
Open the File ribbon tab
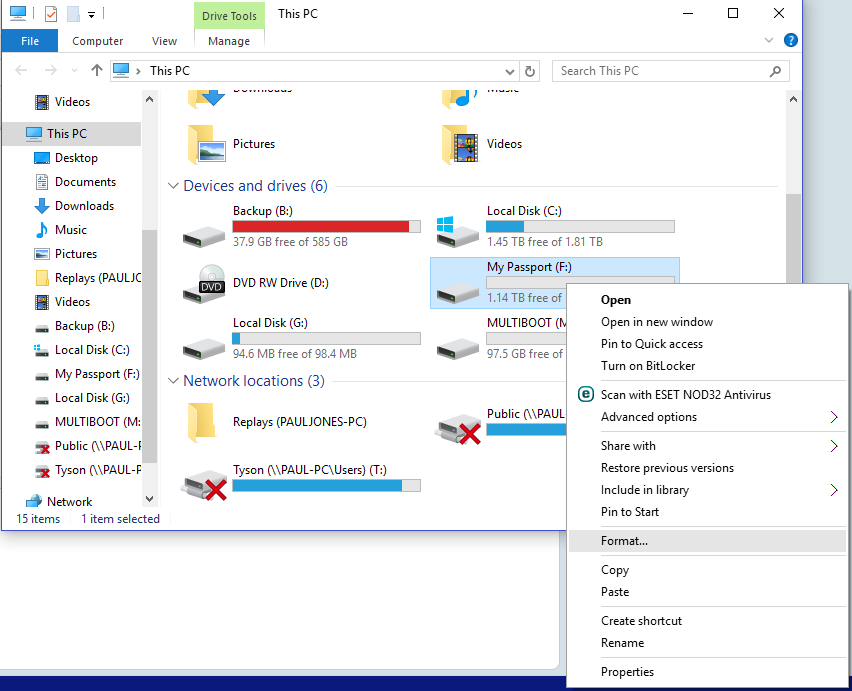point(30,41)
